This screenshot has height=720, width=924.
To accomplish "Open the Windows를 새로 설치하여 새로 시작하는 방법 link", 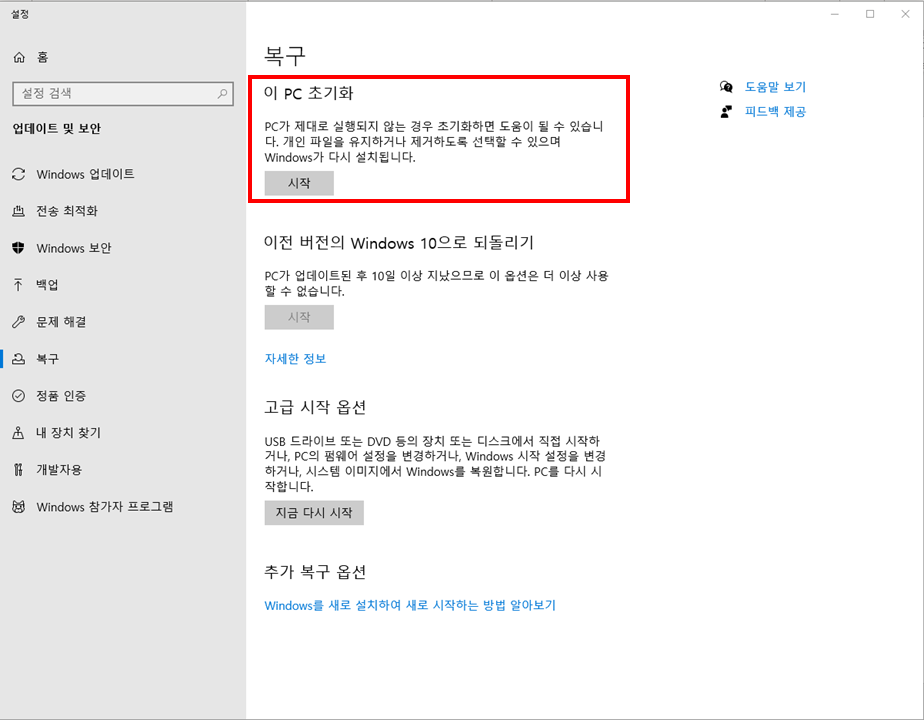I will coord(410,606).
